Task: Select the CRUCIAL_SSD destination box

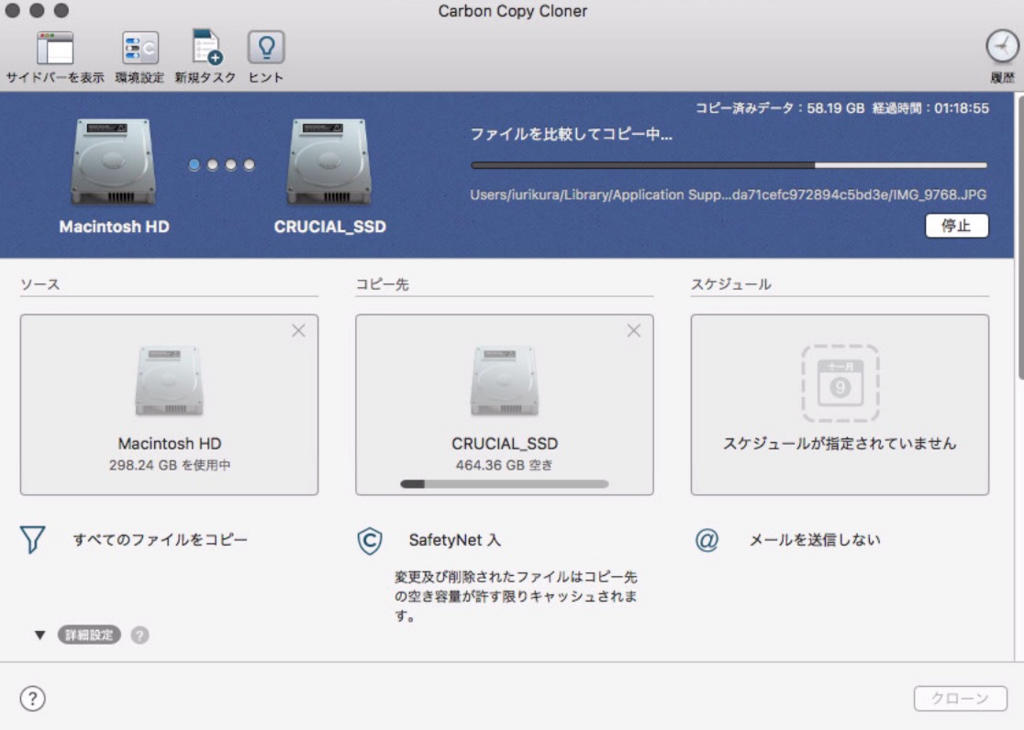Action: [x=504, y=405]
